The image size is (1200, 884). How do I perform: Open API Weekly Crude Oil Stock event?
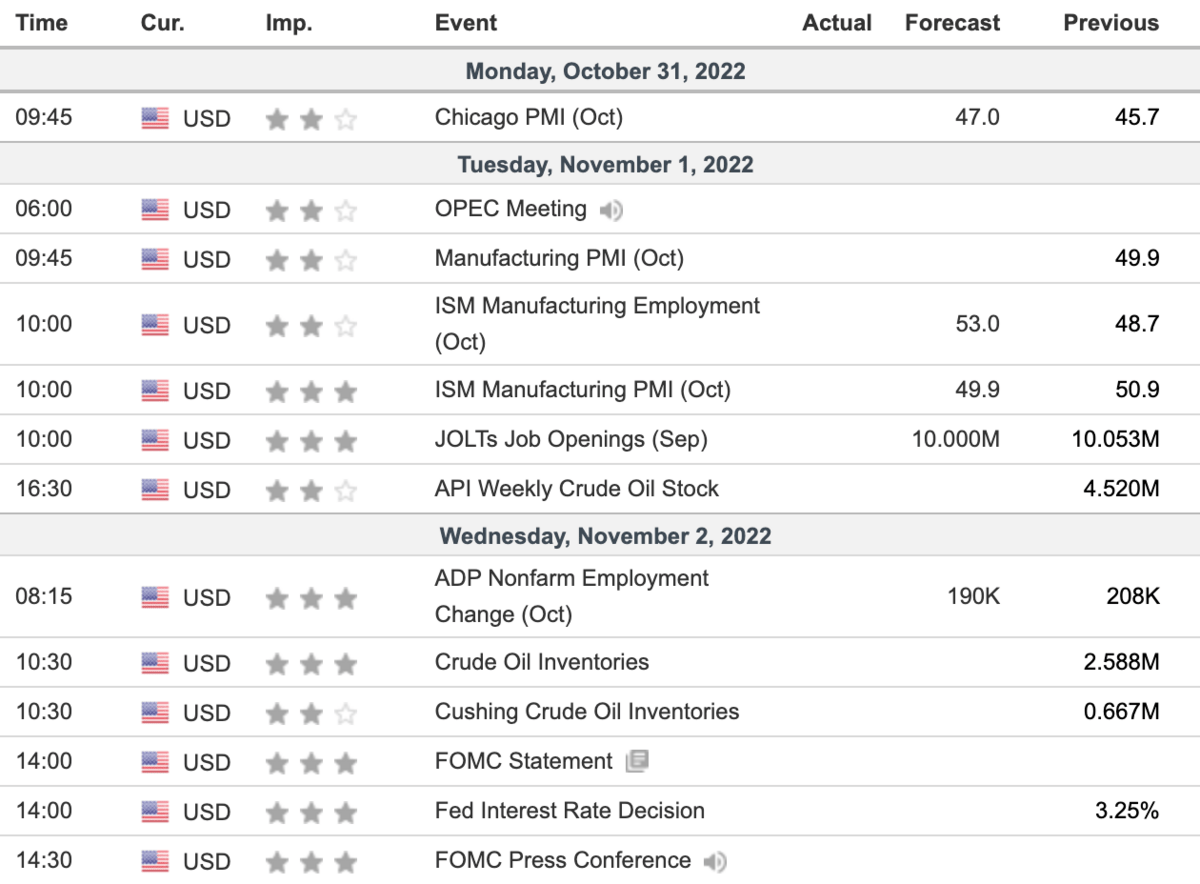point(576,489)
